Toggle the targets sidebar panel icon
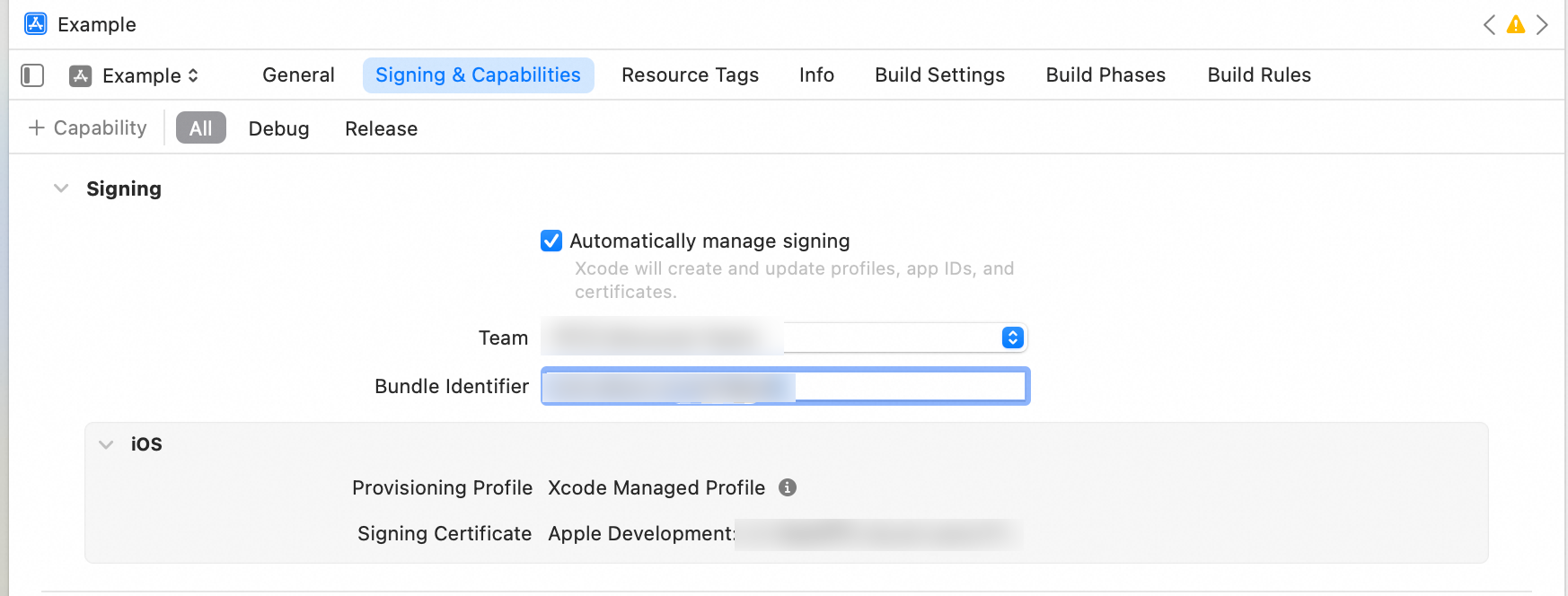The image size is (1568, 596). (x=32, y=75)
